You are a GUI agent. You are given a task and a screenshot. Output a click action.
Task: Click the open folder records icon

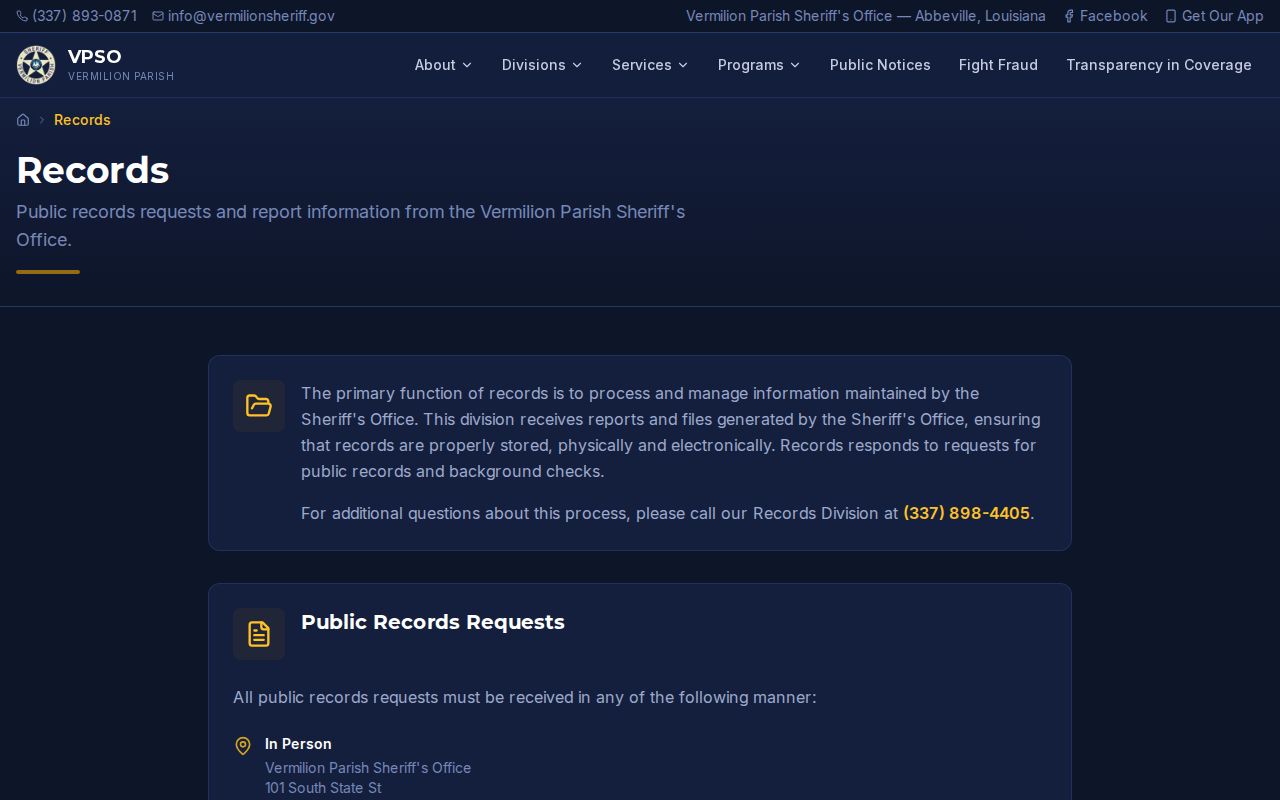coord(259,406)
